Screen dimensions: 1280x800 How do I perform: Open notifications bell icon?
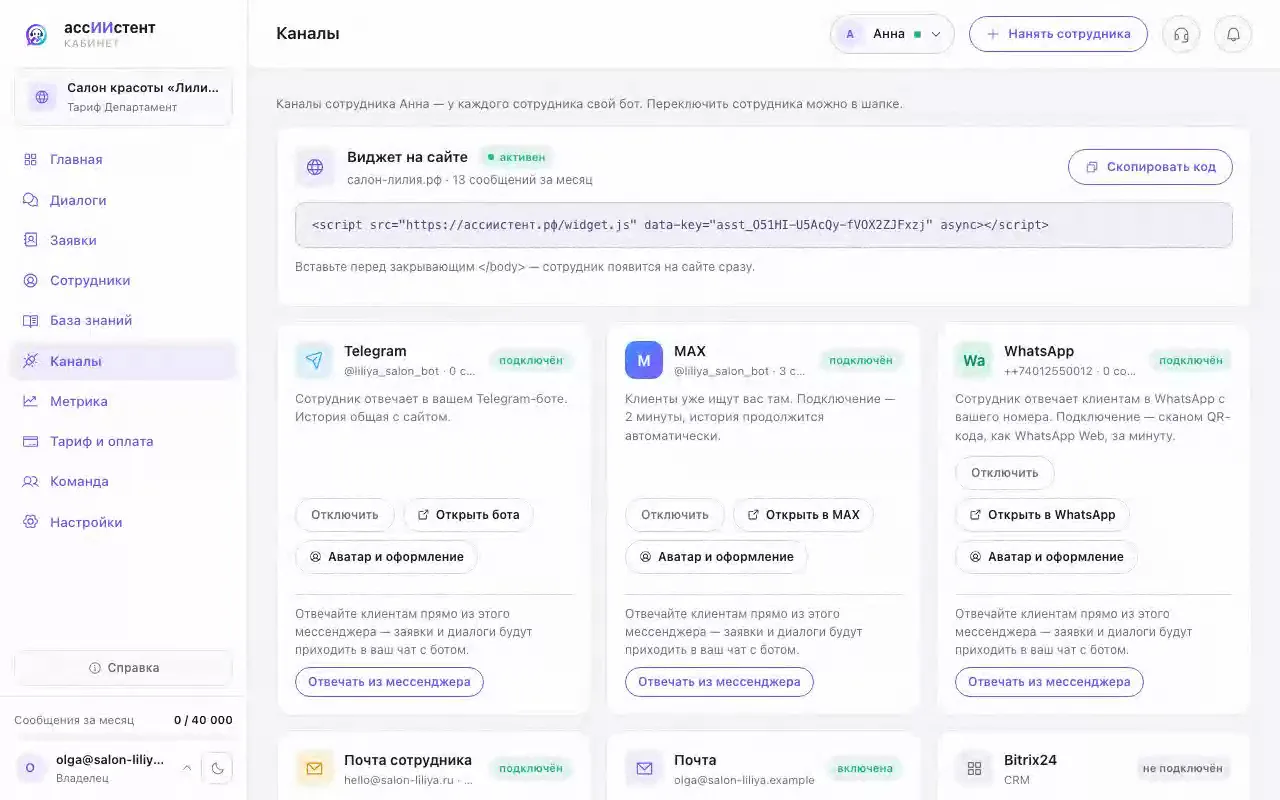click(1233, 34)
